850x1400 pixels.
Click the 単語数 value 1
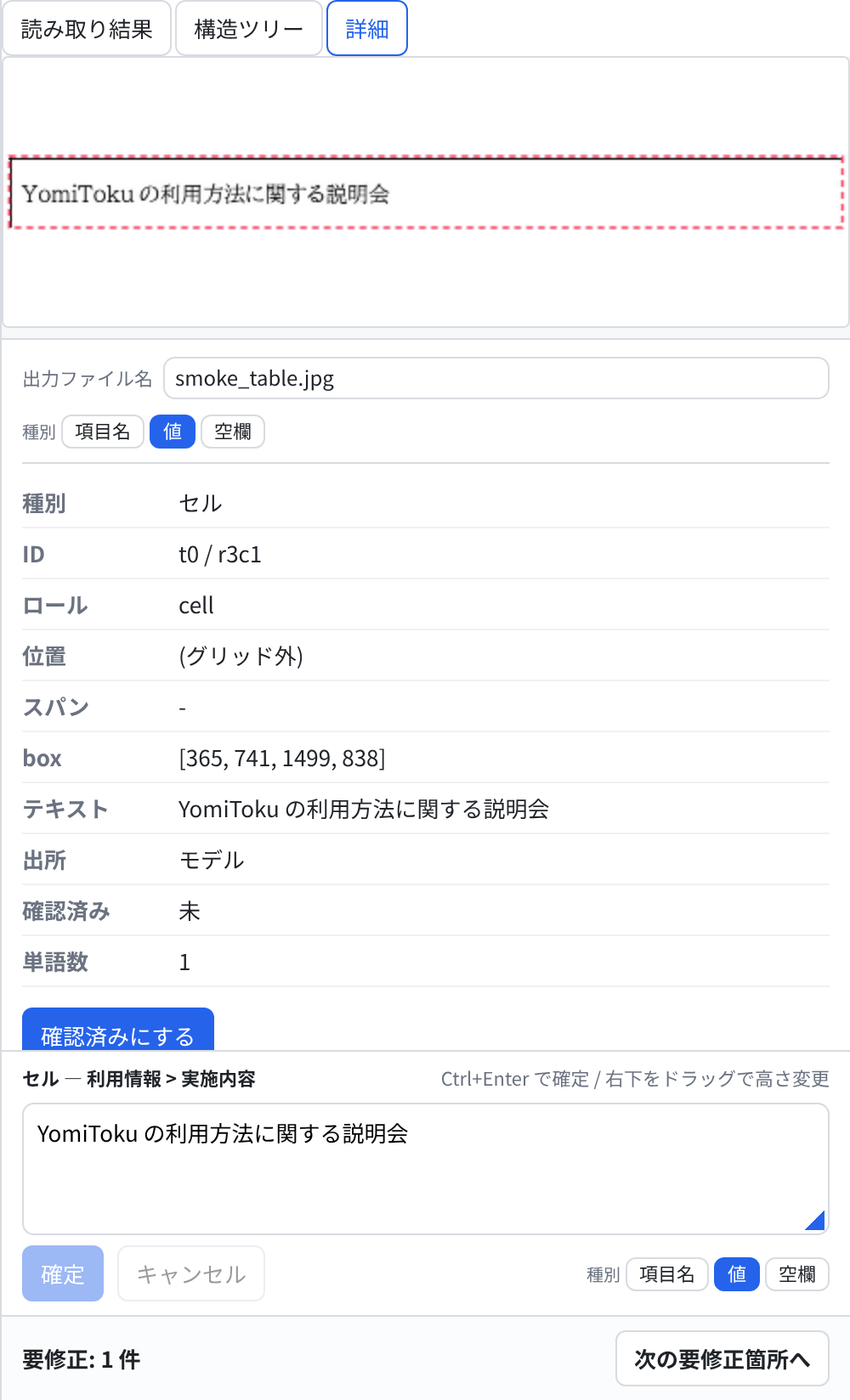(184, 962)
